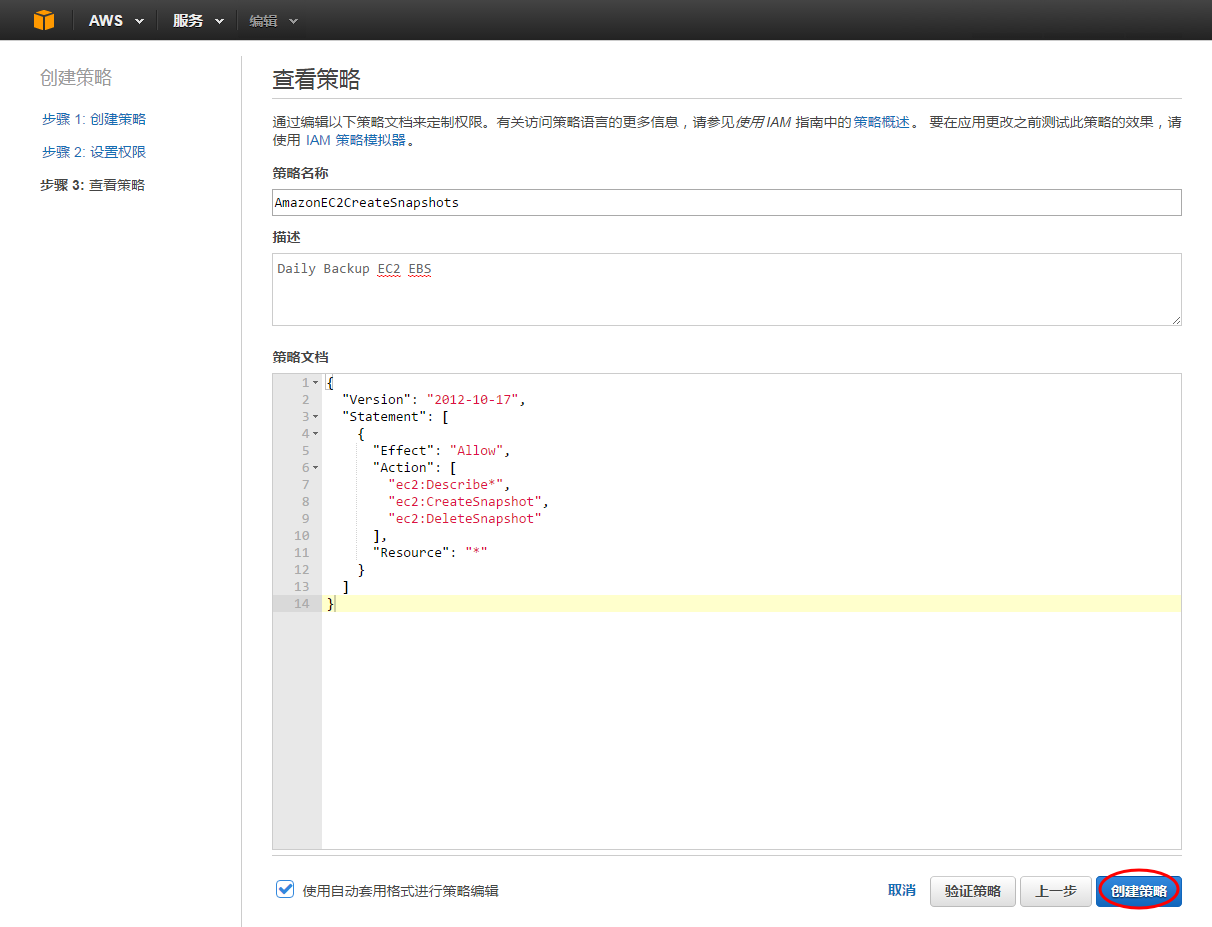
Task: Click the word EBS in description
Action: point(420,269)
